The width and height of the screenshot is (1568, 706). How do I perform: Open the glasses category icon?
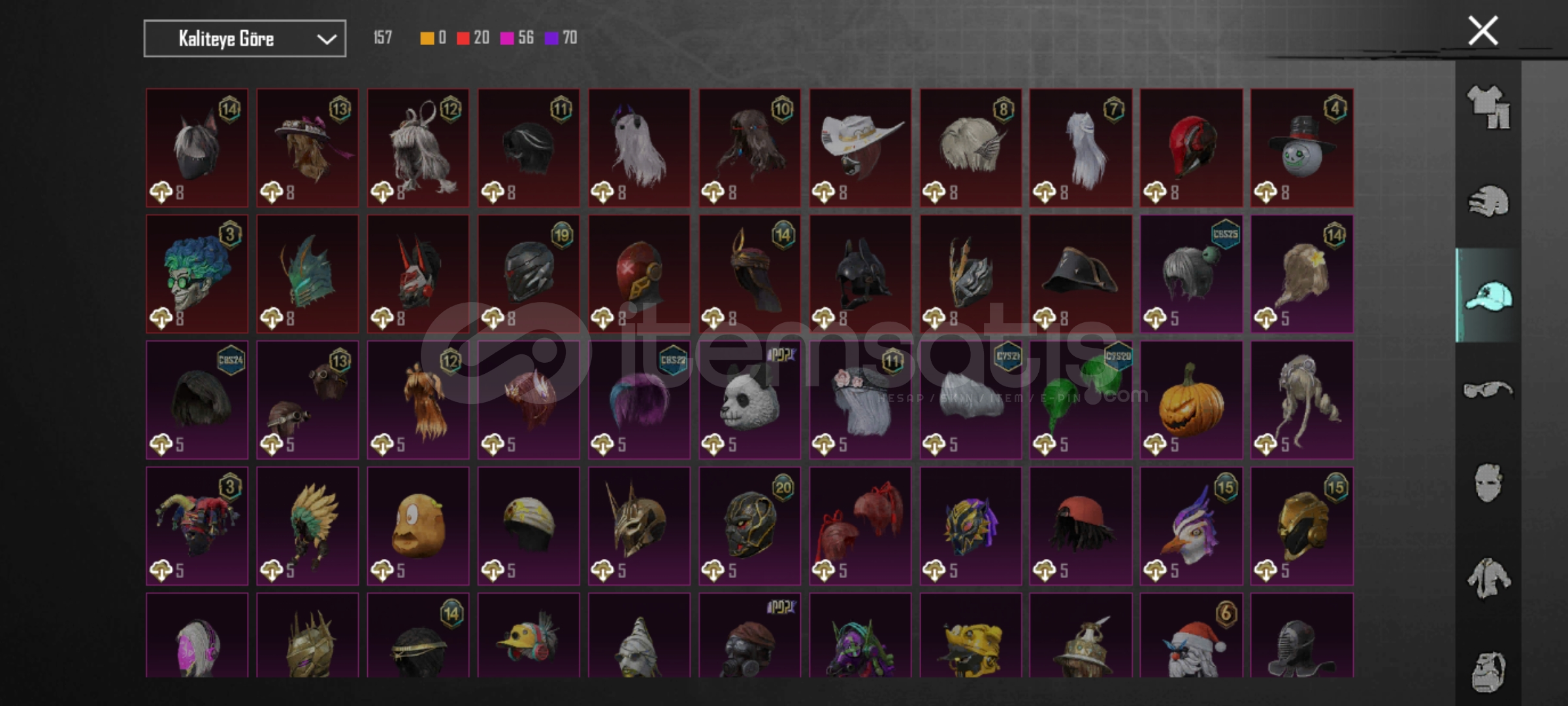(x=1488, y=390)
